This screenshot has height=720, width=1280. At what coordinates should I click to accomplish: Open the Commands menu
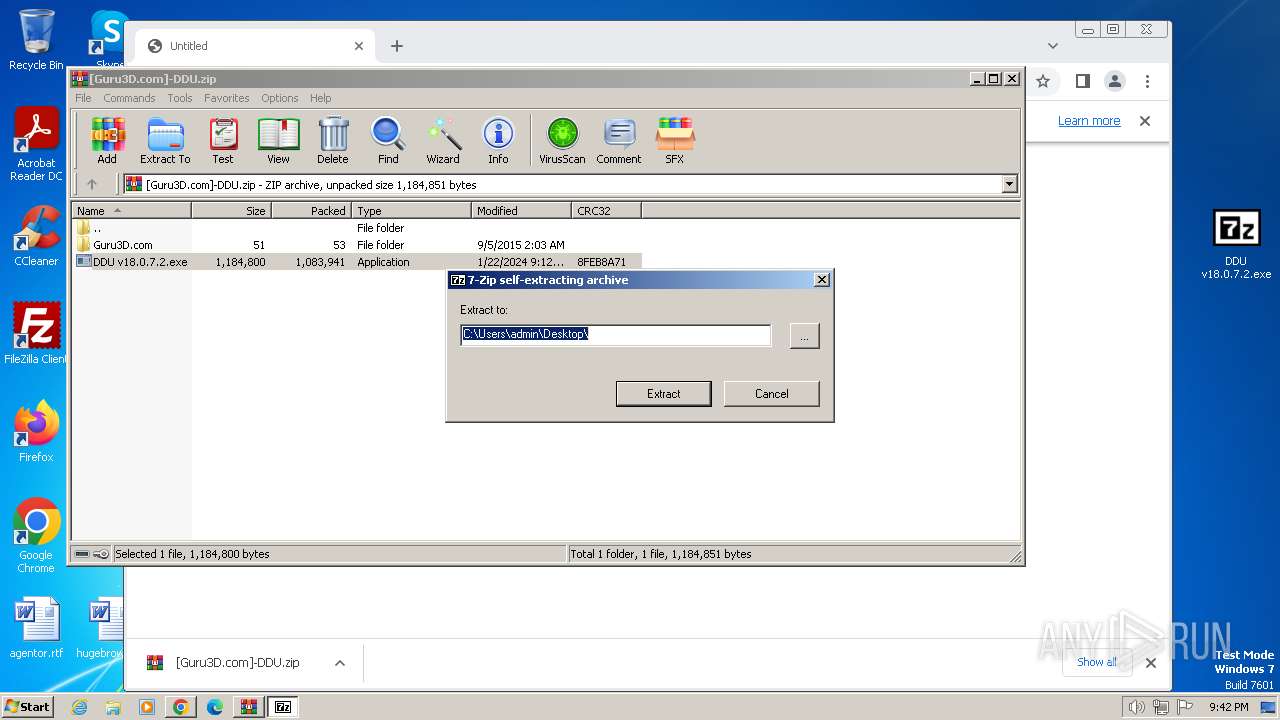pos(129,98)
